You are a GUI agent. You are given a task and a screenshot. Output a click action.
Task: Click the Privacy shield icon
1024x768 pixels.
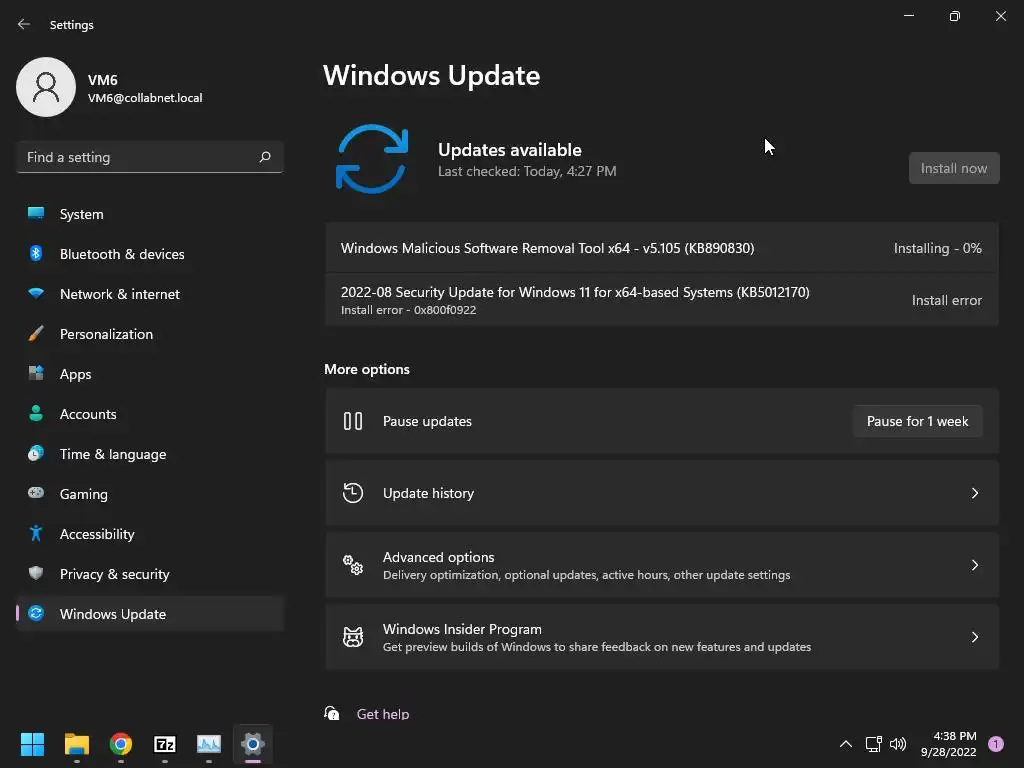pos(36,573)
